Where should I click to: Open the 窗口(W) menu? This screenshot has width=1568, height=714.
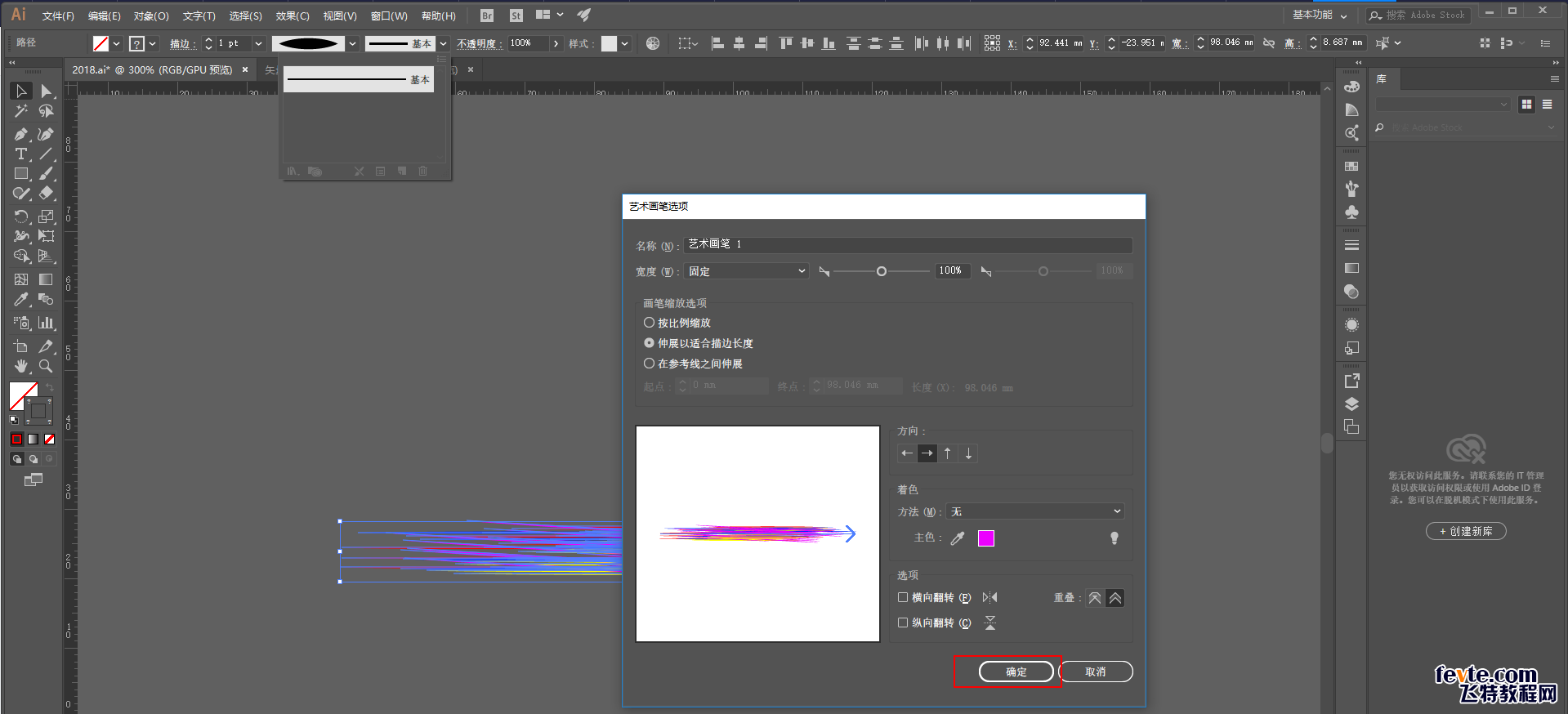pyautogui.click(x=389, y=16)
